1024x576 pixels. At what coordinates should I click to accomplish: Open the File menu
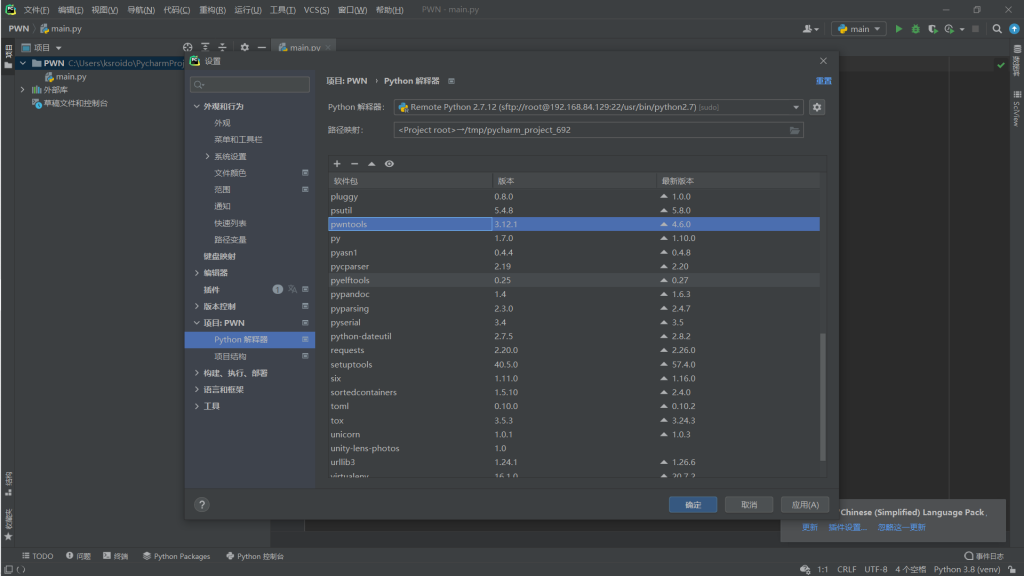[x=36, y=10]
